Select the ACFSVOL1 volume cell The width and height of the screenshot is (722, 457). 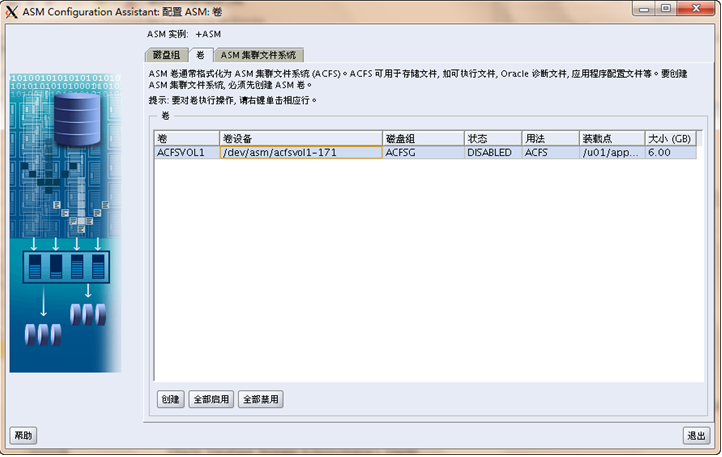(187, 152)
